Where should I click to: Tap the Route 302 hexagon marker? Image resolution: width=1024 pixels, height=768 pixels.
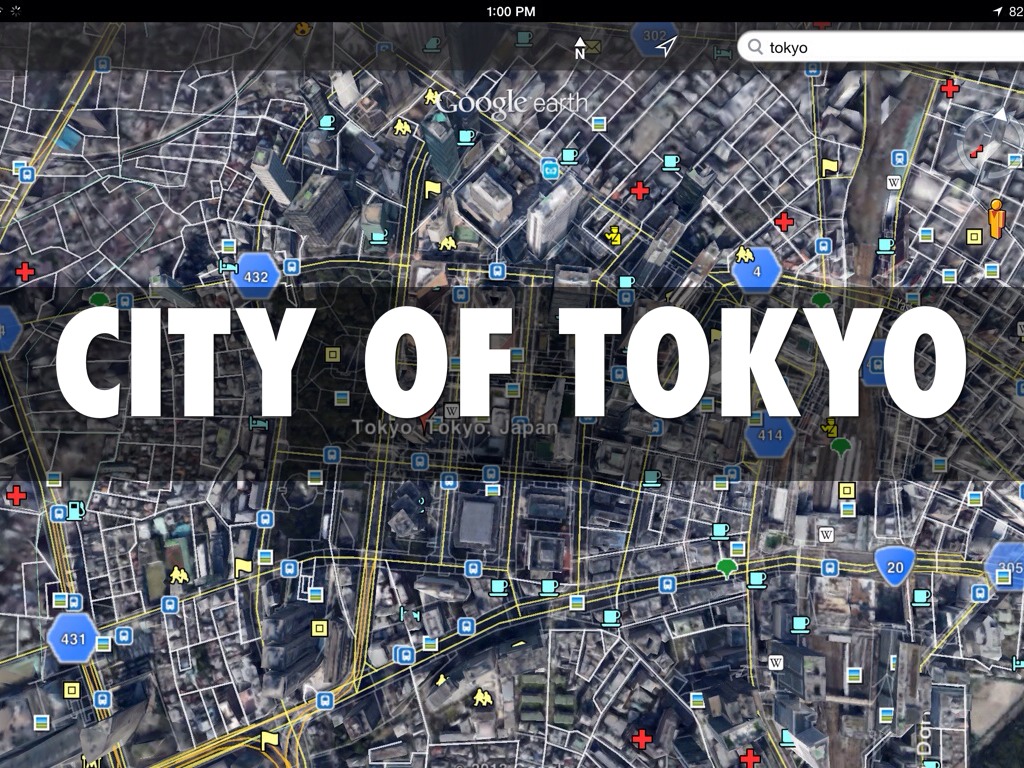point(655,37)
